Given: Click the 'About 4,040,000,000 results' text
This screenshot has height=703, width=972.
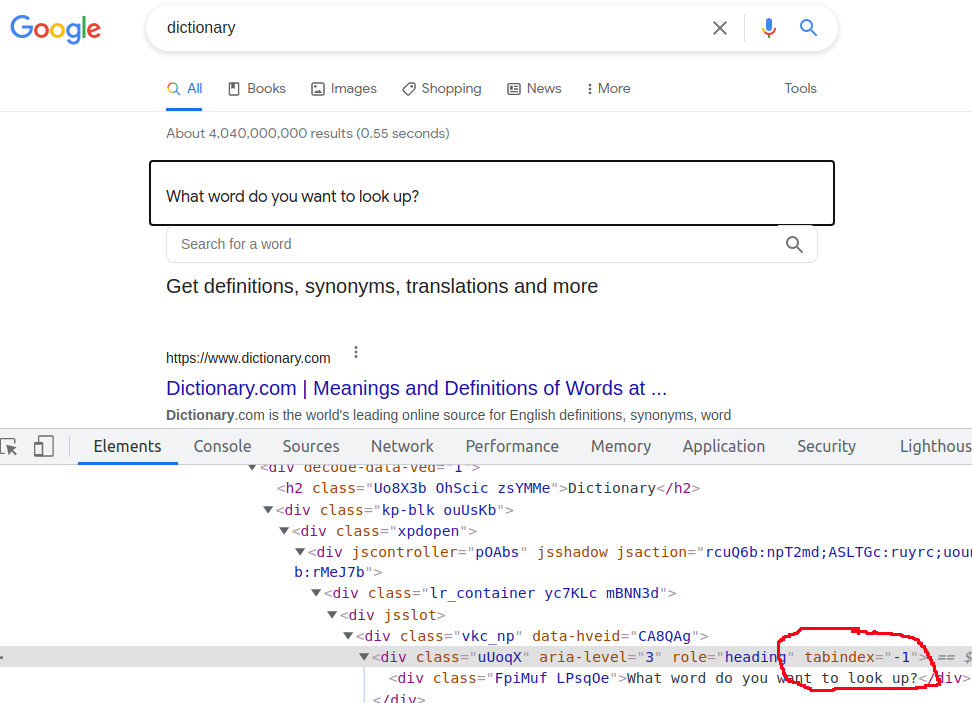Looking at the screenshot, I should (307, 133).
